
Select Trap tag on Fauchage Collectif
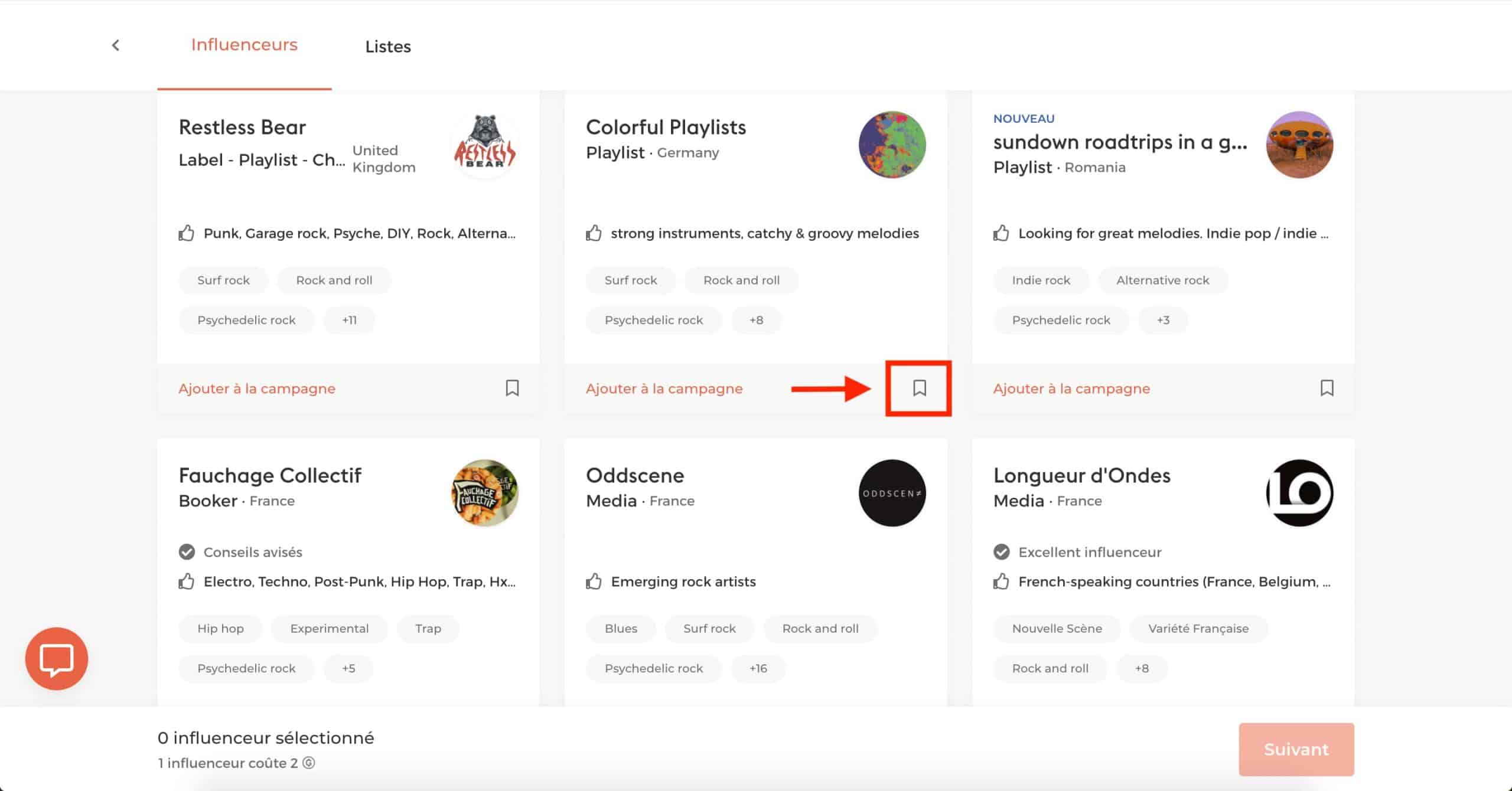coord(428,629)
